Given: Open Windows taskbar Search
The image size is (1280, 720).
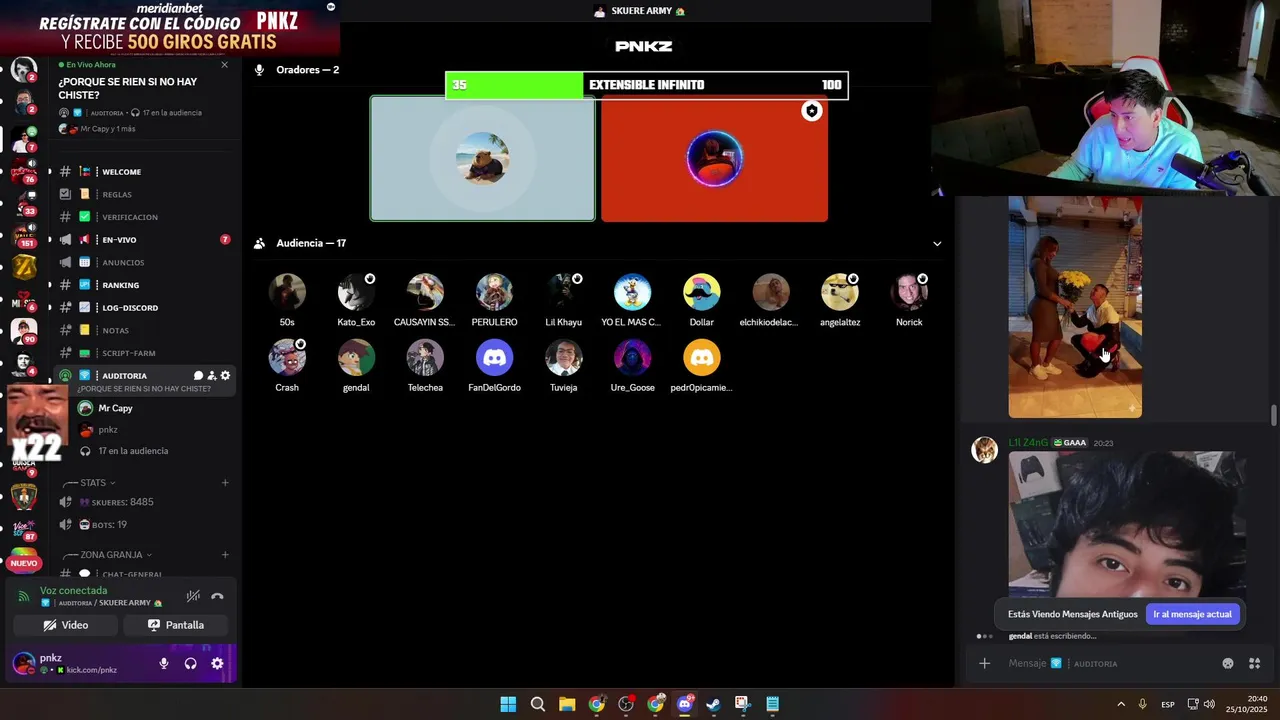Looking at the screenshot, I should point(538,704).
